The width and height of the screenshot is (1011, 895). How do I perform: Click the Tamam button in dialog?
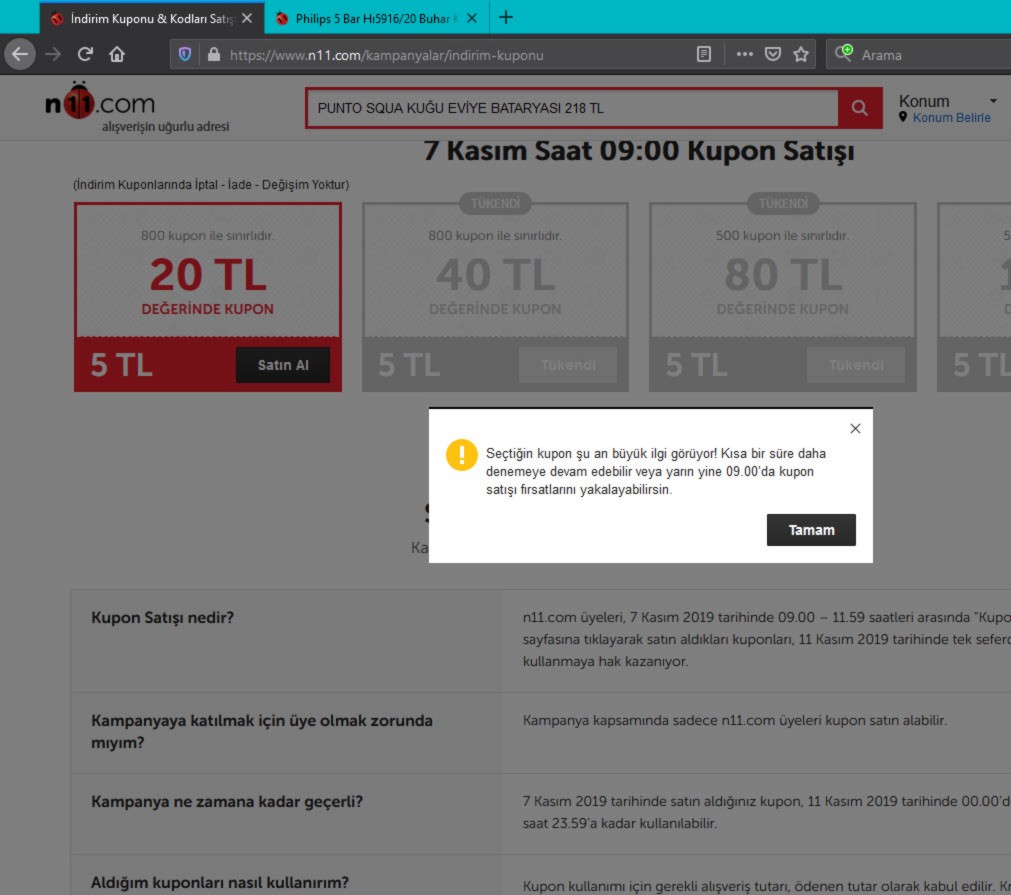811,530
